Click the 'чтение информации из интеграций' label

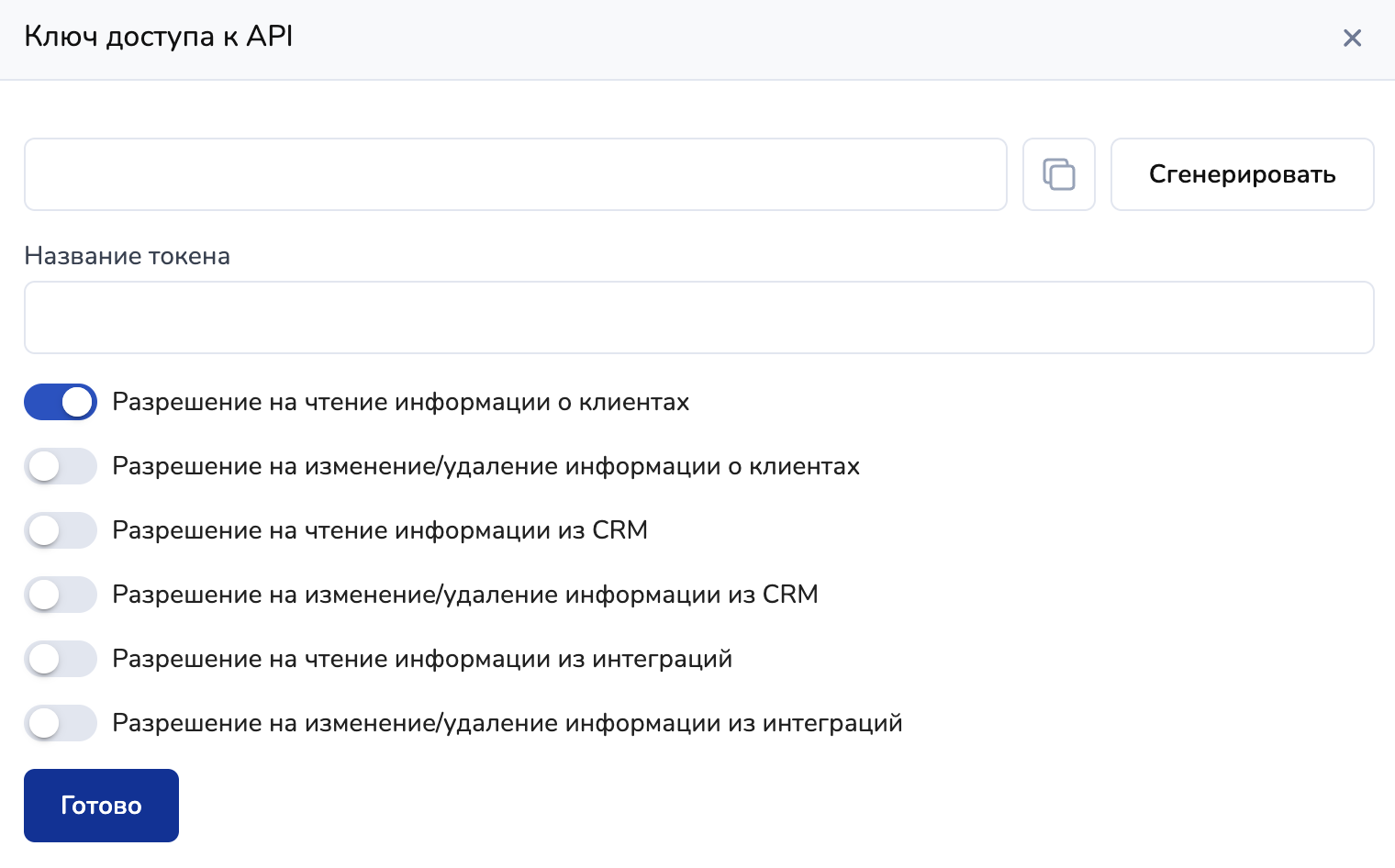422,659
